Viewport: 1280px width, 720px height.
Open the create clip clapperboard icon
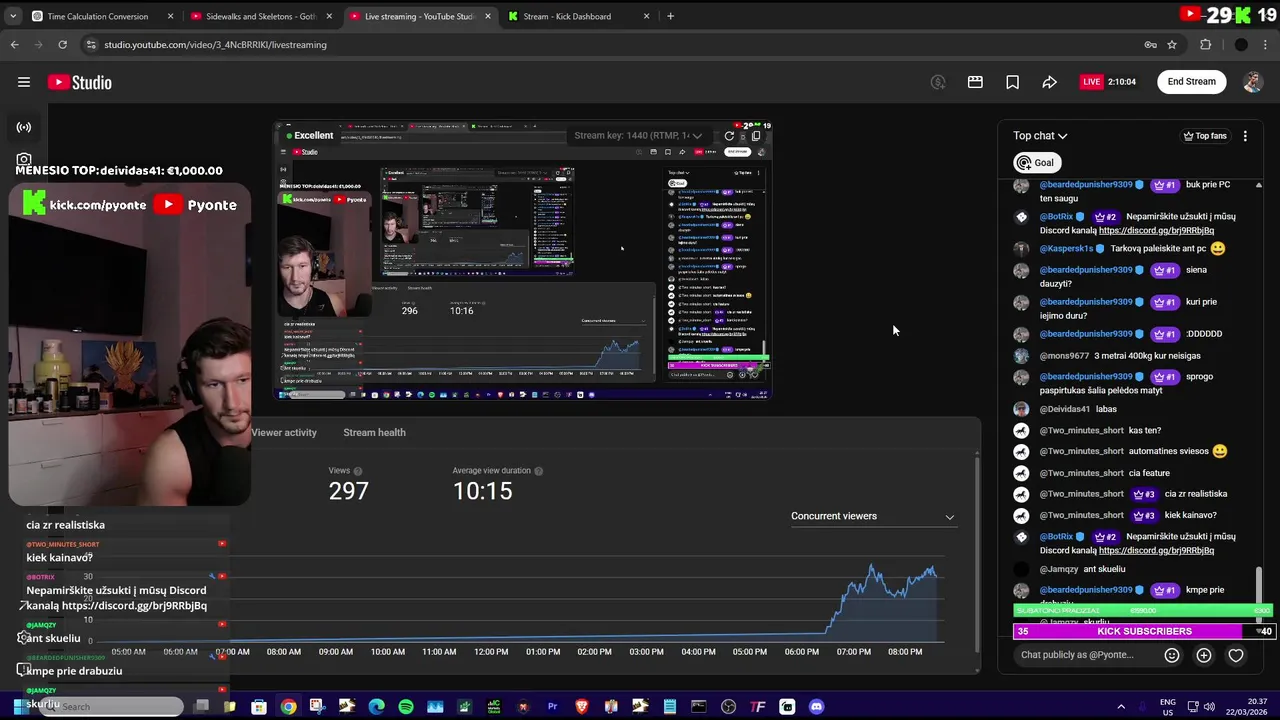975,82
